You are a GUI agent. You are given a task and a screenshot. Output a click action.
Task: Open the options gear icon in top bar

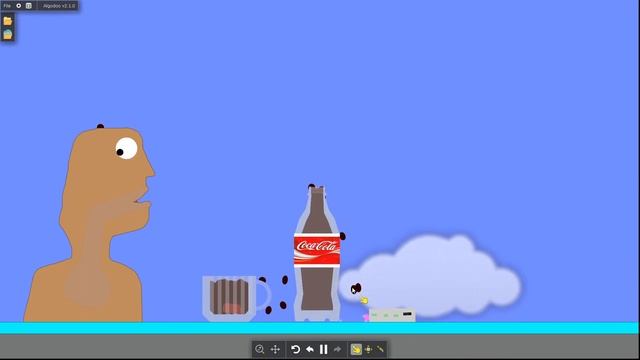18,6
